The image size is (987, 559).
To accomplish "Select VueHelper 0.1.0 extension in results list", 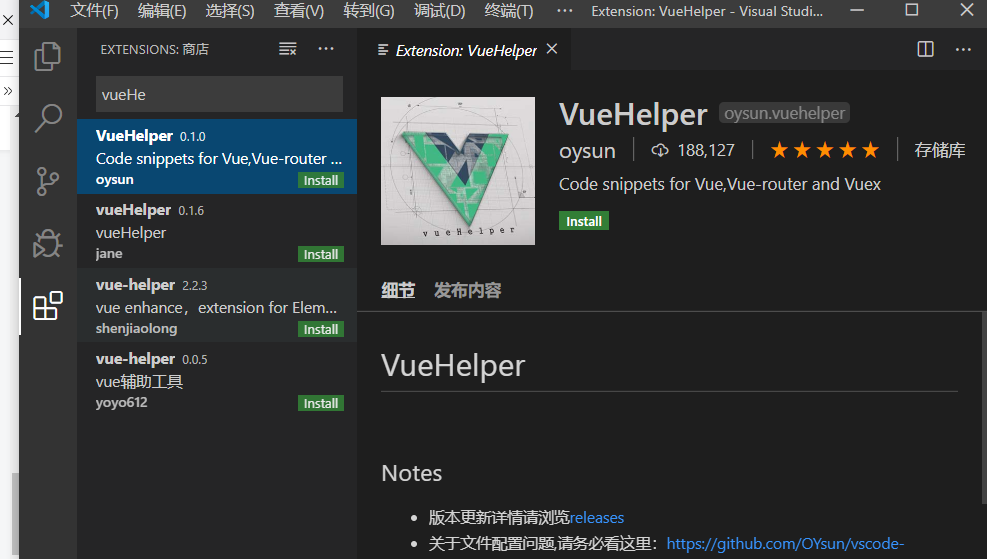I will pyautogui.click(x=217, y=157).
